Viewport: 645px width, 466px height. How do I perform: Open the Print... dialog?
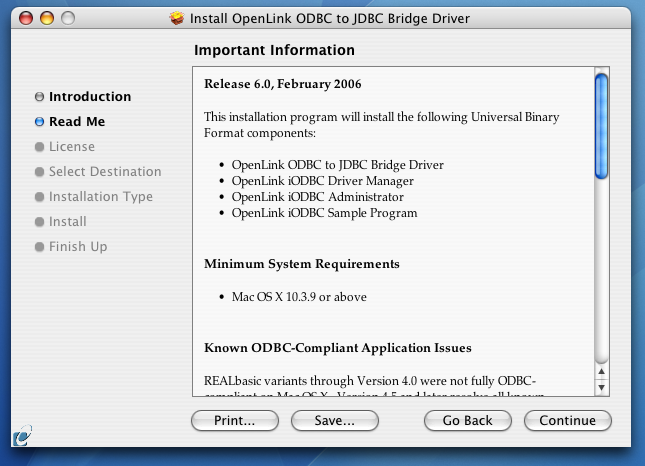pyautogui.click(x=235, y=420)
